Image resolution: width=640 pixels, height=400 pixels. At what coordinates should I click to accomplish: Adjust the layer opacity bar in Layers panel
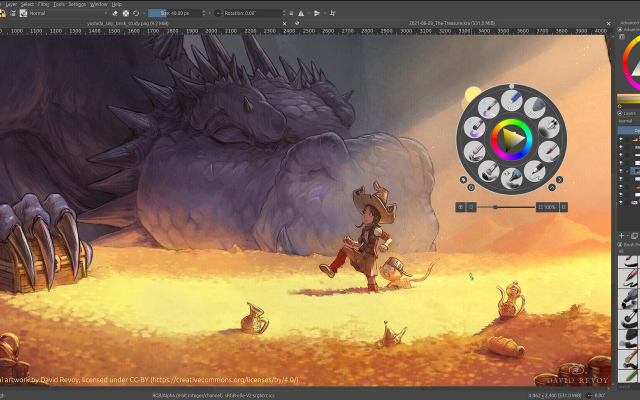(629, 130)
